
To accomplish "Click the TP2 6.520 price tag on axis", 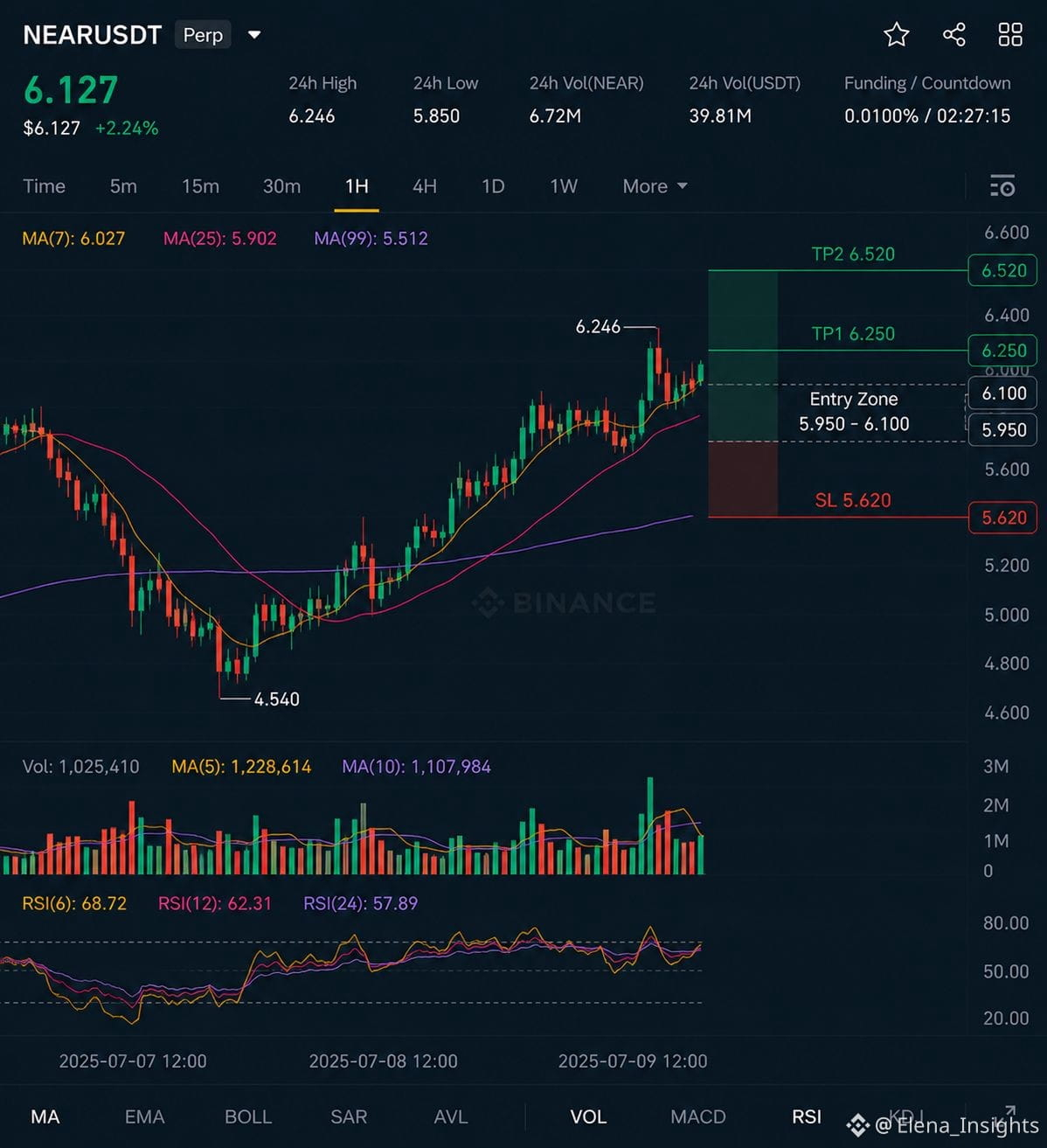I will [x=1003, y=270].
